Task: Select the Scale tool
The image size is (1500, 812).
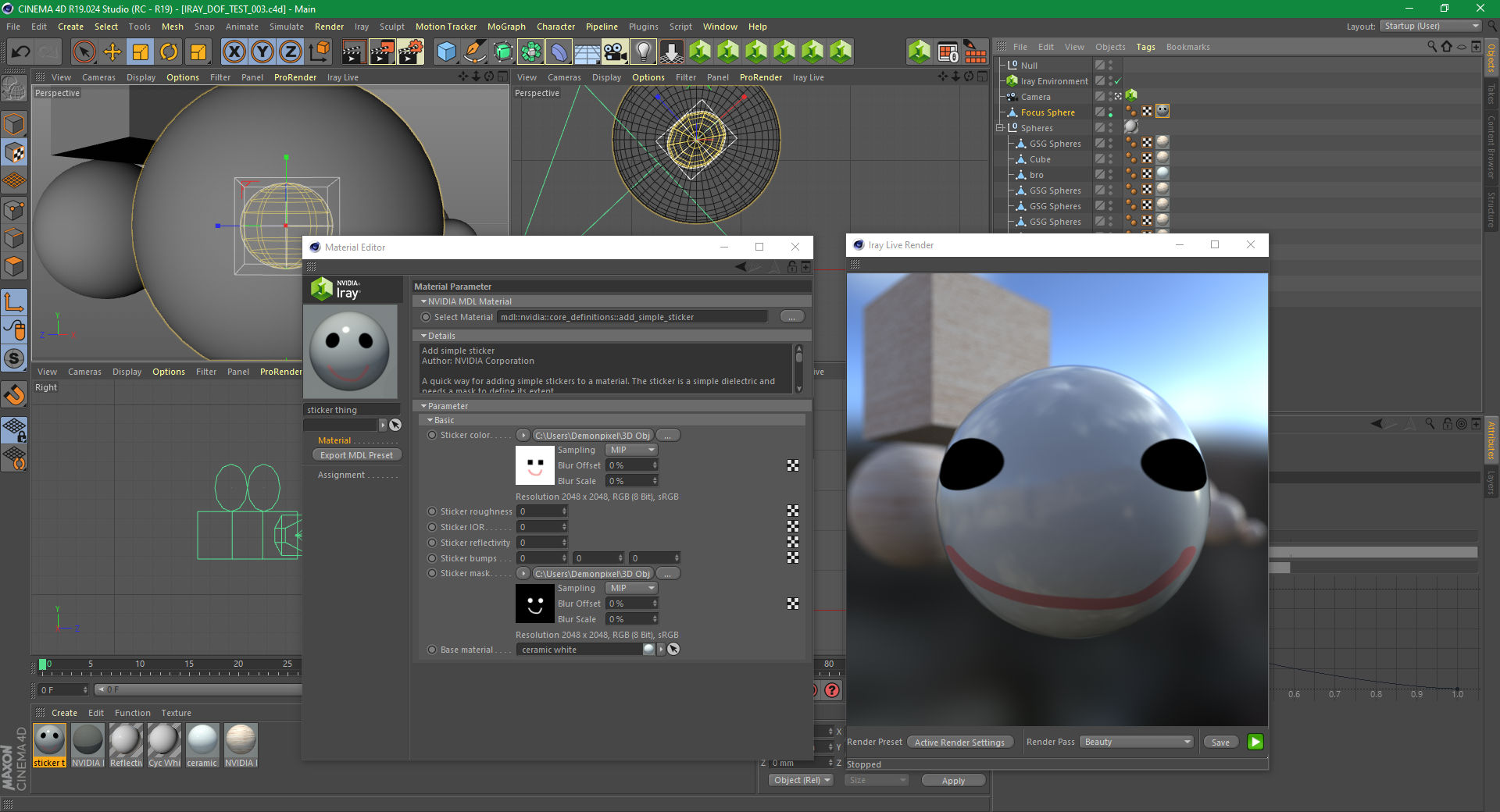Action: pyautogui.click(x=141, y=52)
